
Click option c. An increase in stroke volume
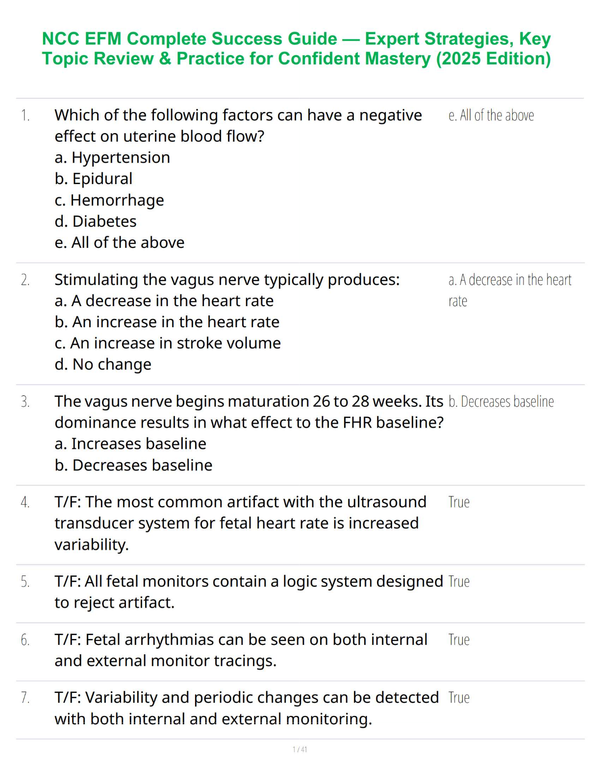pyautogui.click(x=168, y=343)
